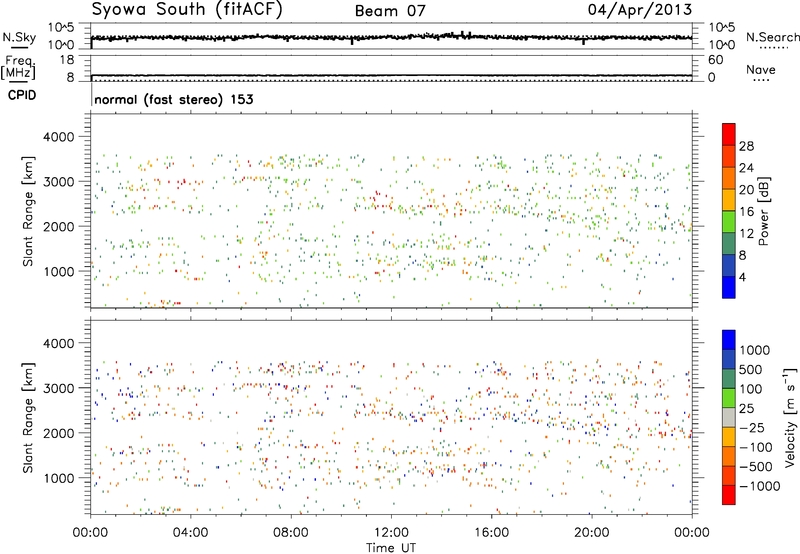The image size is (800, 554).
Task: Click the 'CPID' label
Action: [x=22, y=95]
